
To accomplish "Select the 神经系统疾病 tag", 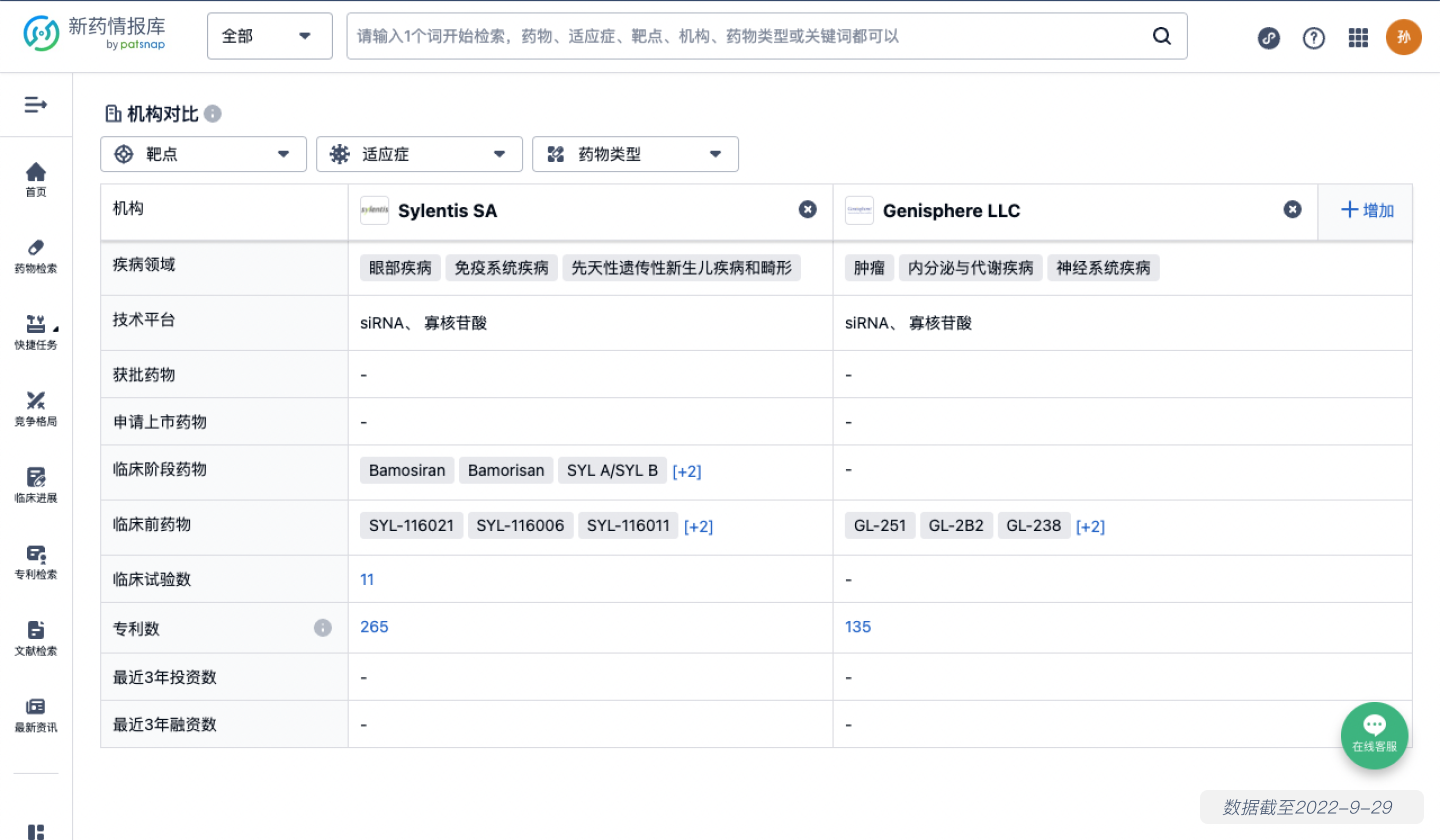I will (1103, 268).
